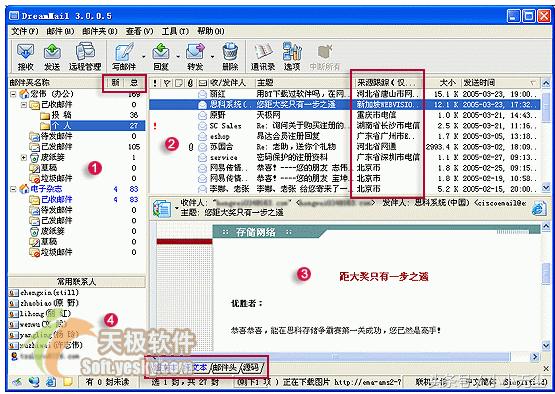The height and width of the screenshot is (394, 555).
Task: Switch to the 源码 preview tab
Action: pos(251,367)
